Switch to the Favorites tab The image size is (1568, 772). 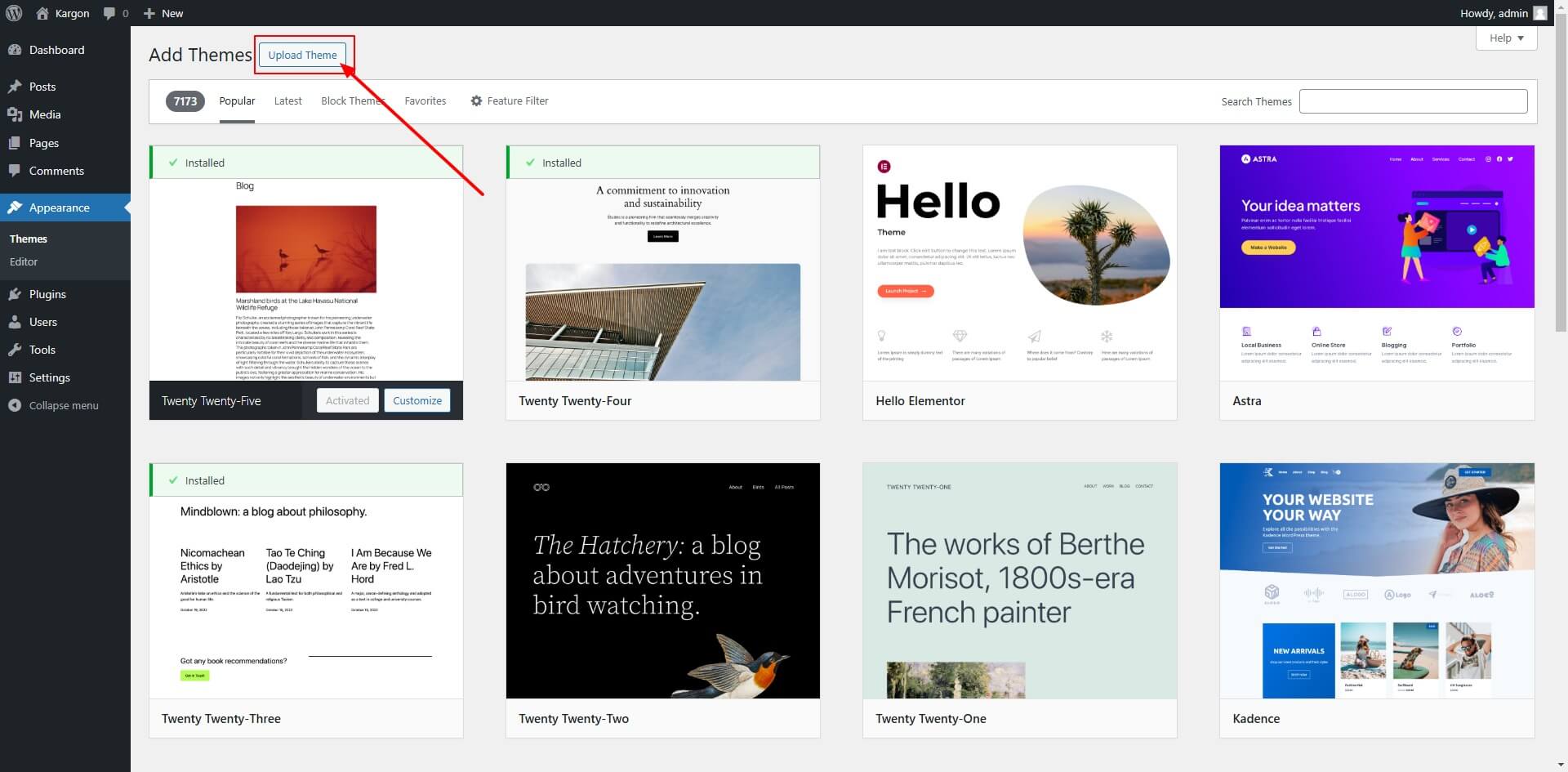(x=425, y=100)
